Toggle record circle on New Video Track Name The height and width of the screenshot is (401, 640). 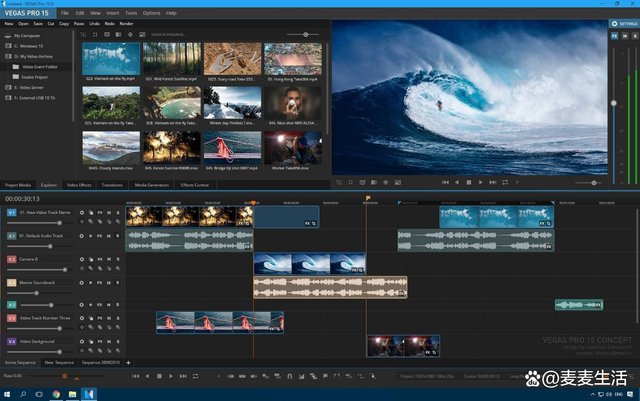[x=82, y=213]
